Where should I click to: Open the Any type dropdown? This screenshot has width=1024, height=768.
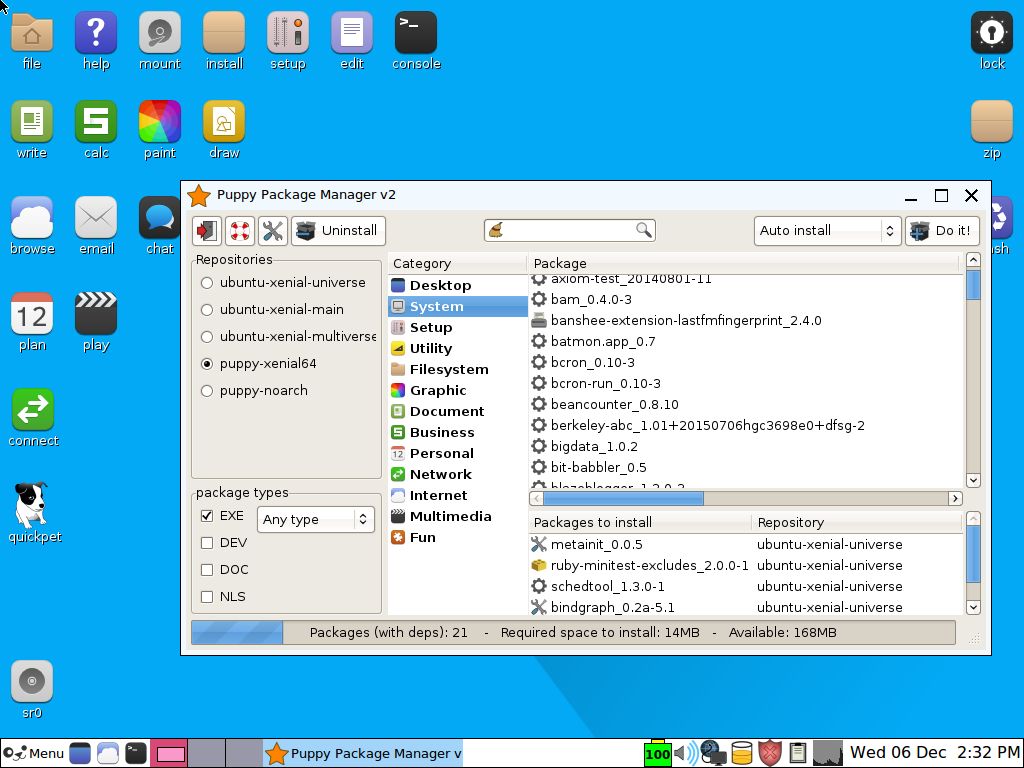coord(315,519)
